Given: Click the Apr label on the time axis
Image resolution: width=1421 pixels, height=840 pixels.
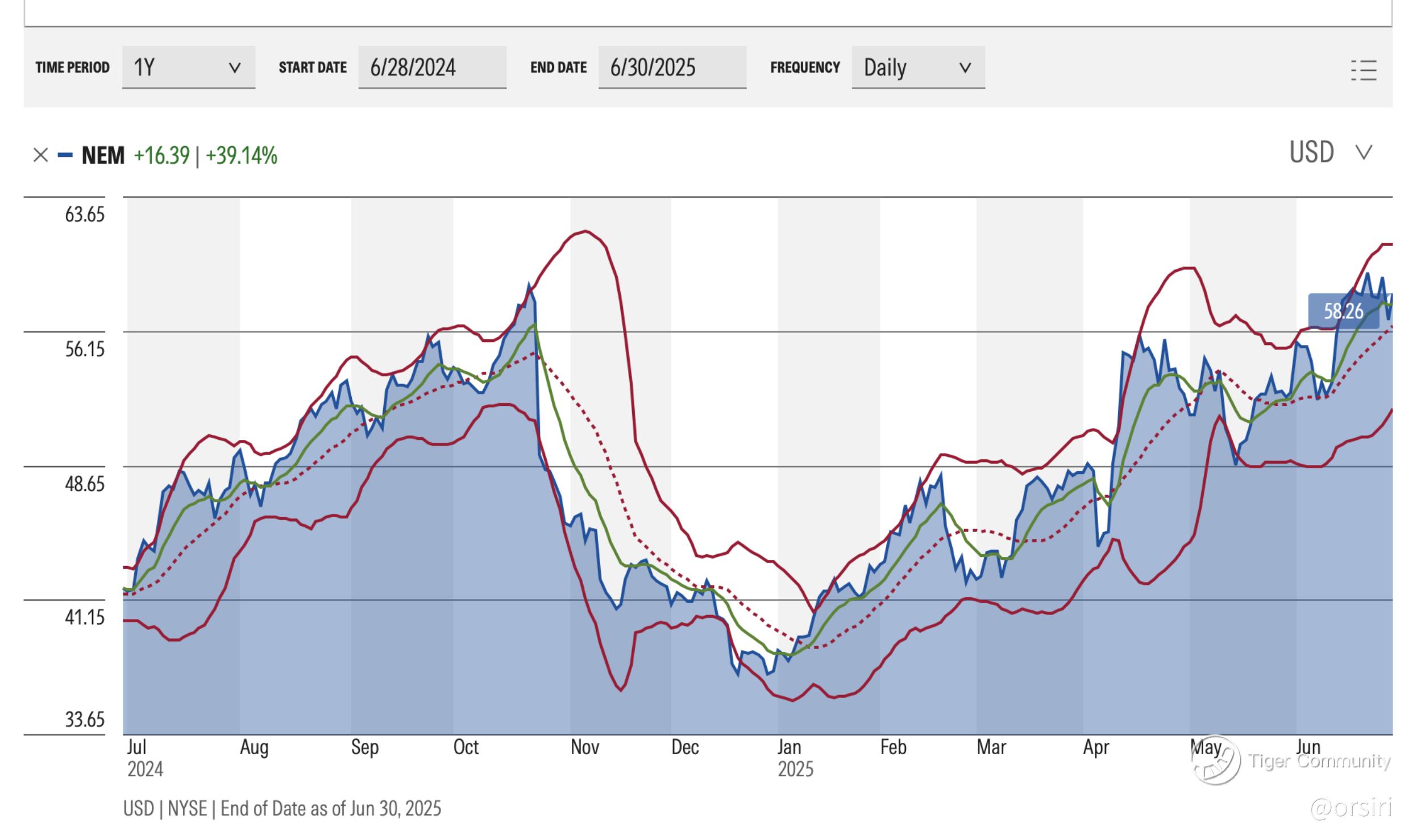Looking at the screenshot, I should pyautogui.click(x=1095, y=747).
